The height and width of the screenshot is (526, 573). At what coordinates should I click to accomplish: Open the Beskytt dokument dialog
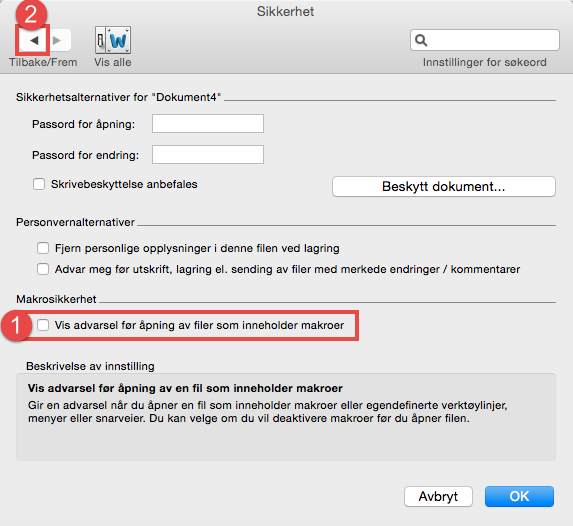pos(444,187)
